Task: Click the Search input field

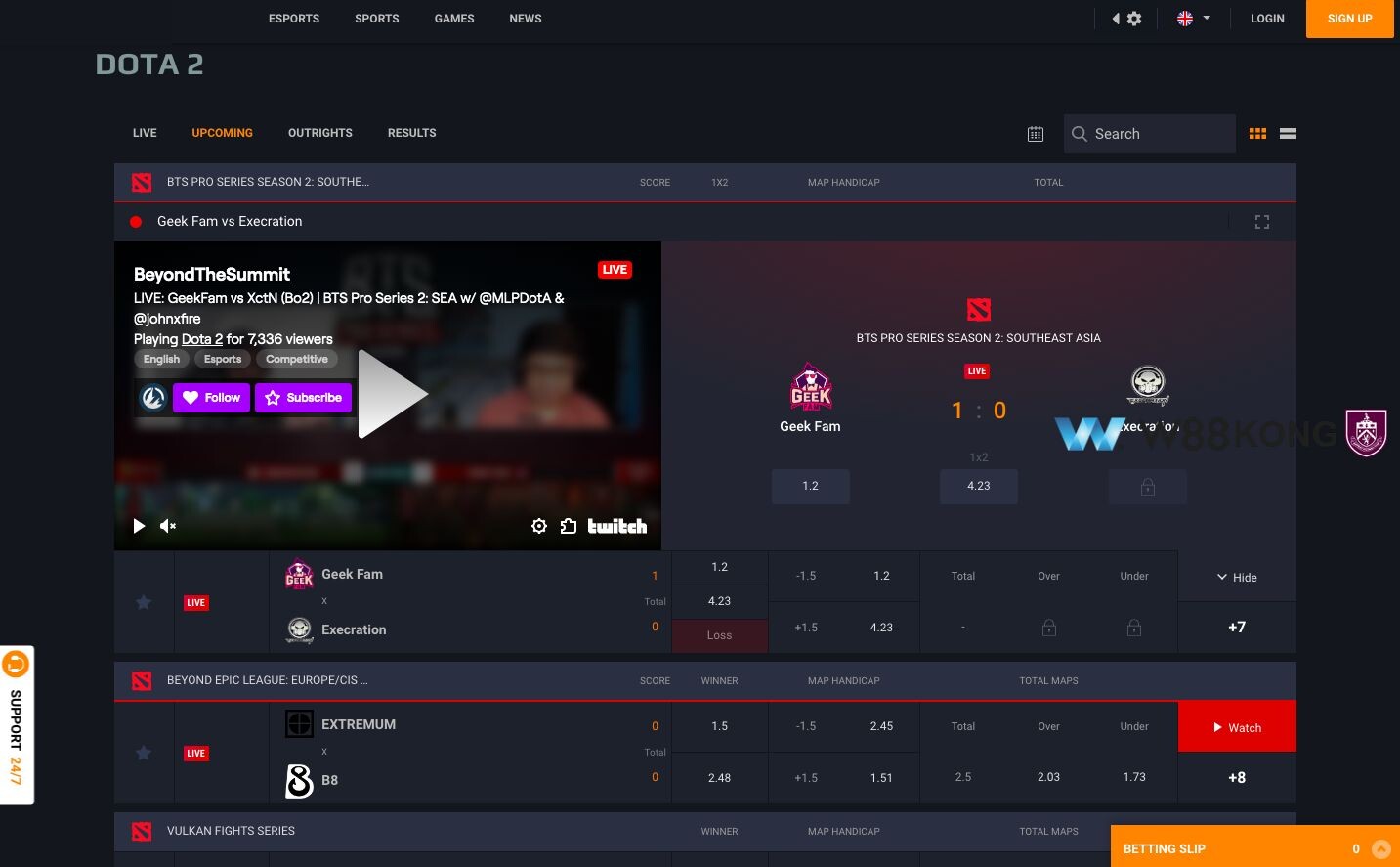Action: coord(1150,134)
